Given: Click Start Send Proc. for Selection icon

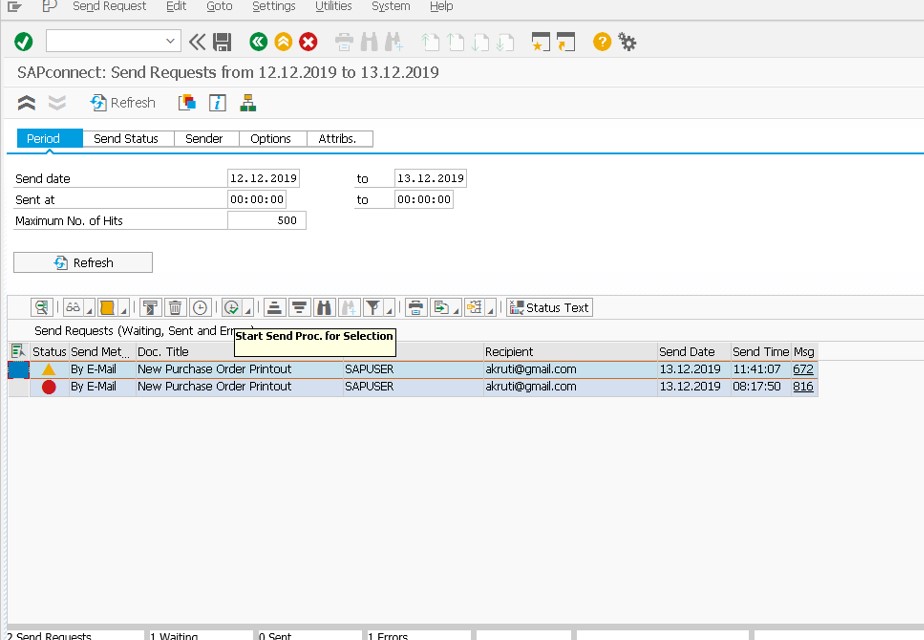Looking at the screenshot, I should 232,308.
